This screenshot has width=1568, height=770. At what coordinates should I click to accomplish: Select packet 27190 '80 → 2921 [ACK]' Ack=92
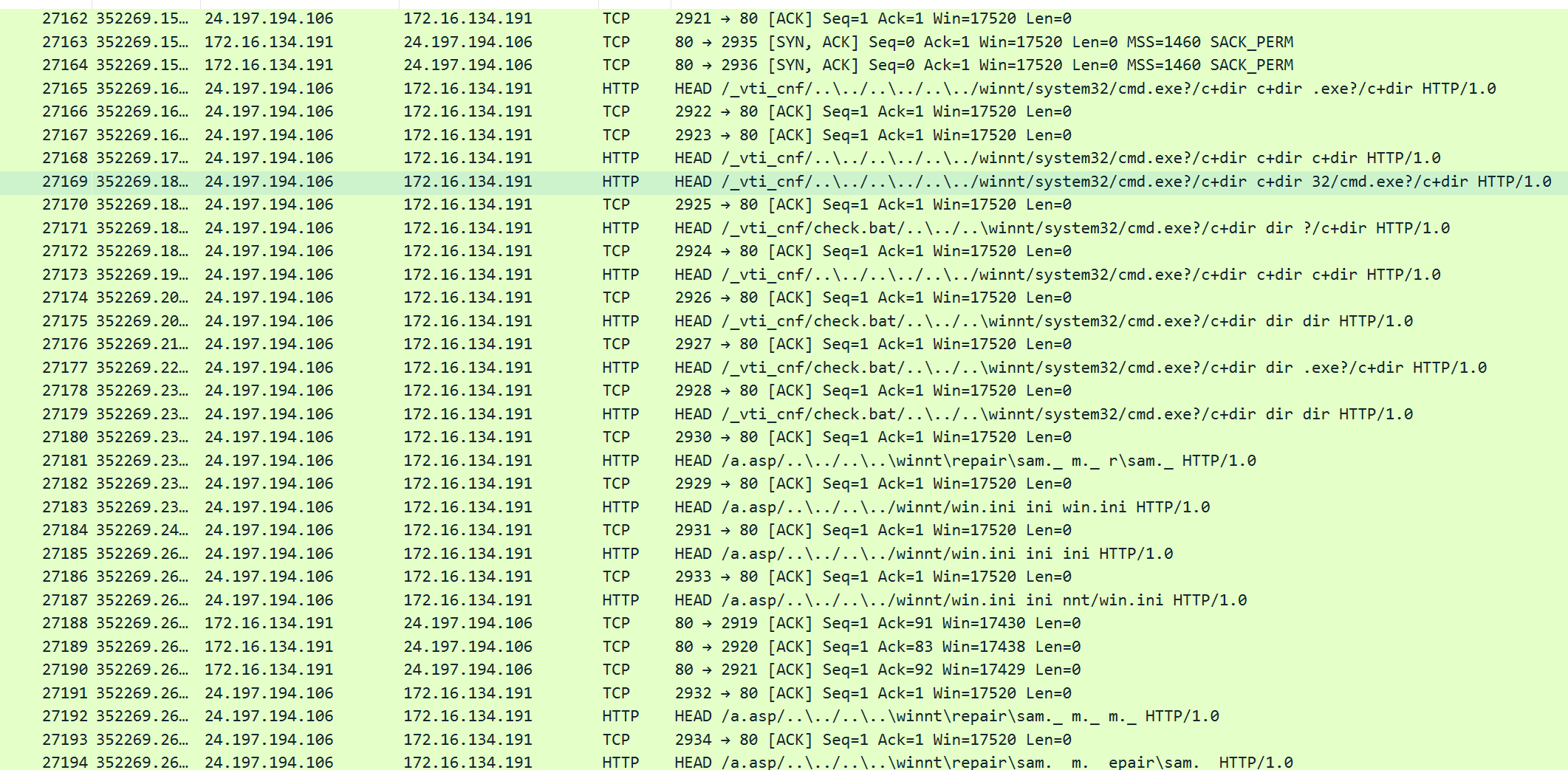784,670
